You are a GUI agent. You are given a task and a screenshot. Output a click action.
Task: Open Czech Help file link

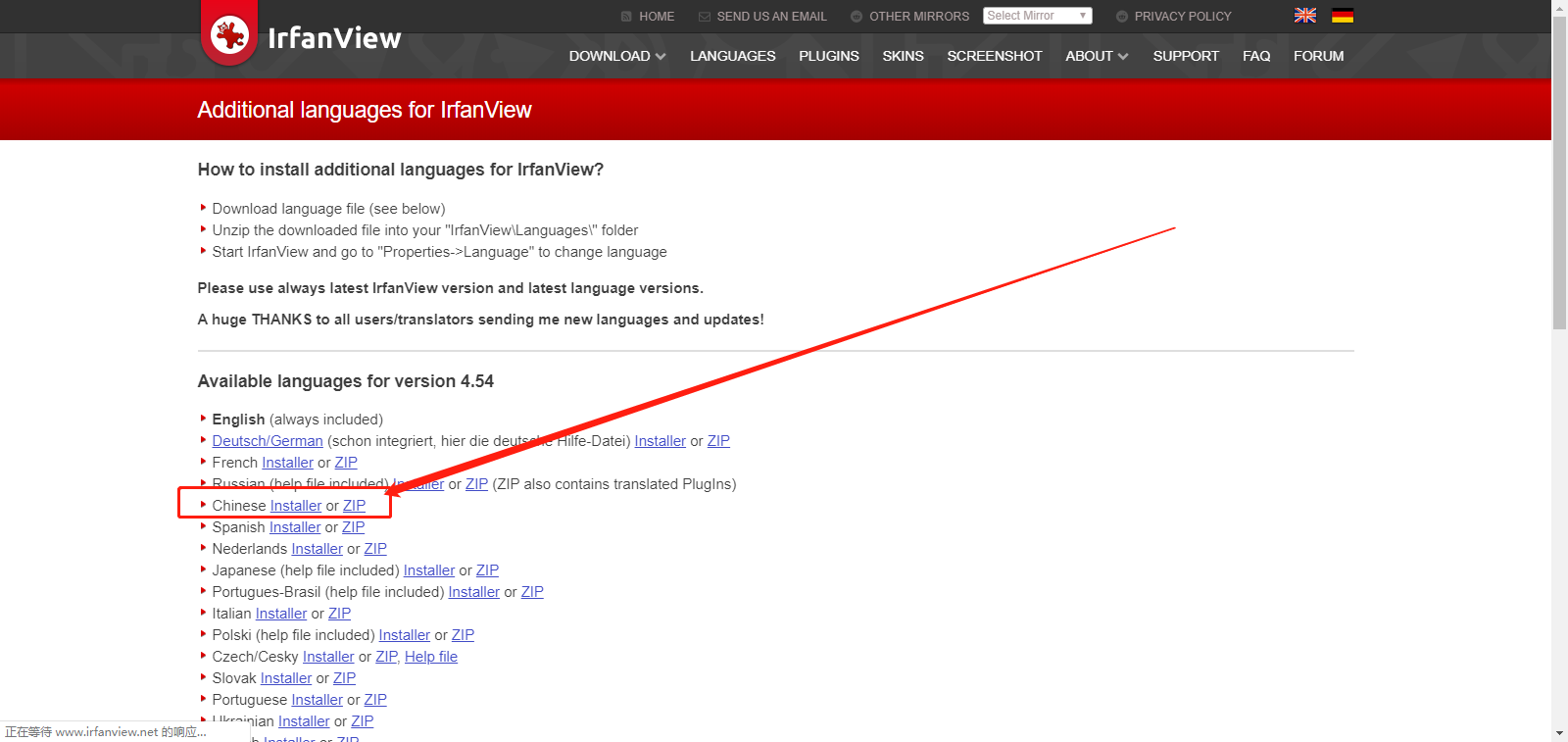[431, 657]
